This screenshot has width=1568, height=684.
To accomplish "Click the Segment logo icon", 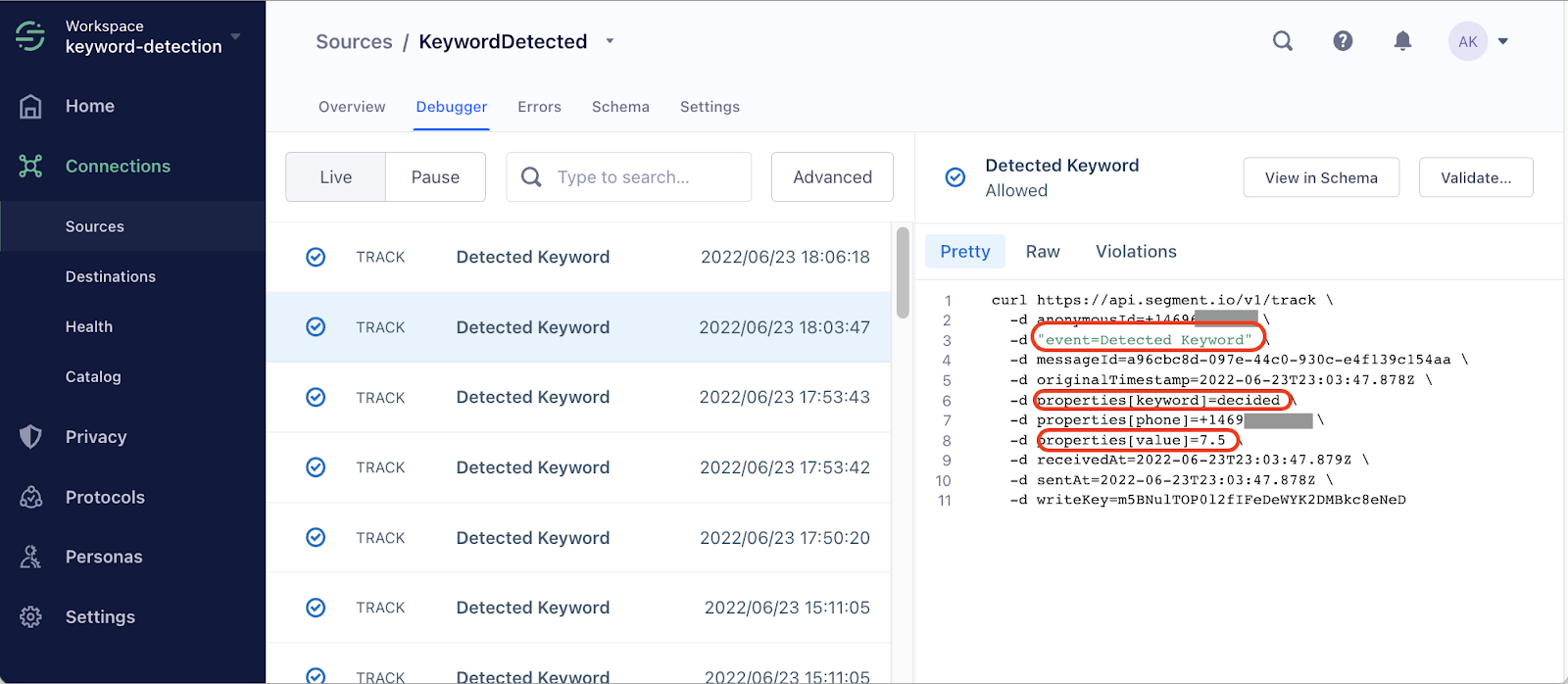I will pyautogui.click(x=30, y=36).
